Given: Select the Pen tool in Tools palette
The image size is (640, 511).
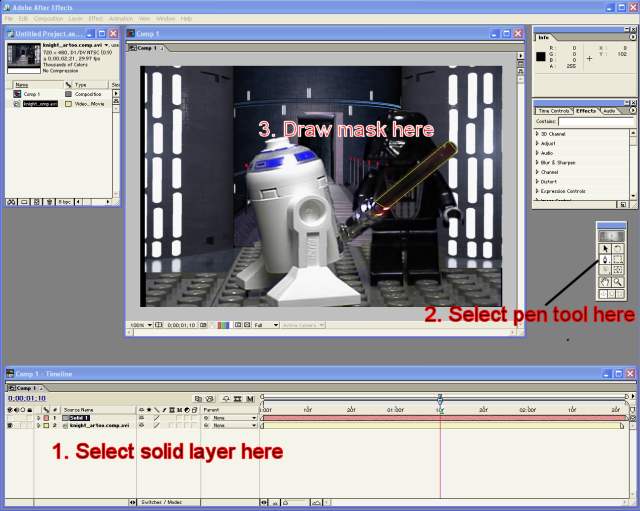Looking at the screenshot, I should click(x=605, y=260).
